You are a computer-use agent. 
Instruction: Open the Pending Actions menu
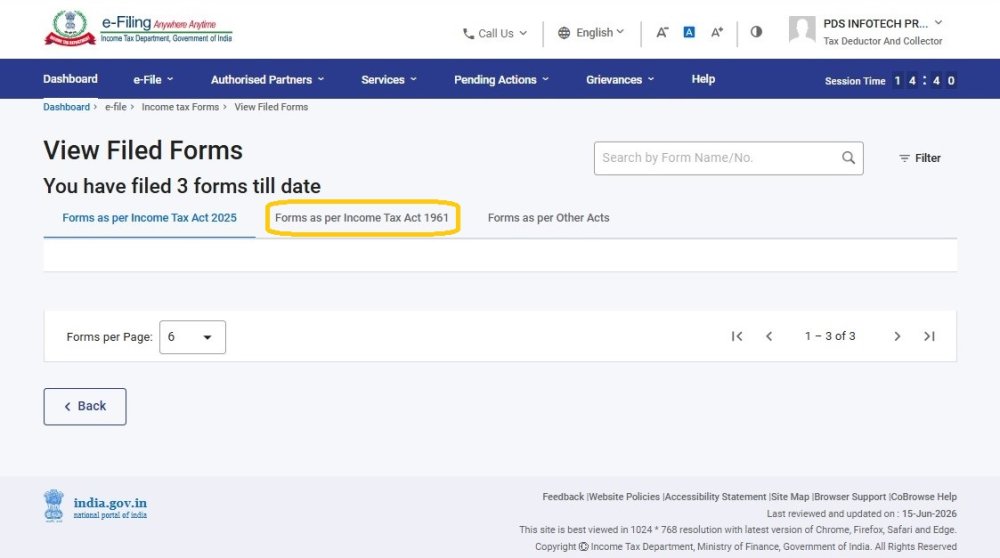(501, 80)
